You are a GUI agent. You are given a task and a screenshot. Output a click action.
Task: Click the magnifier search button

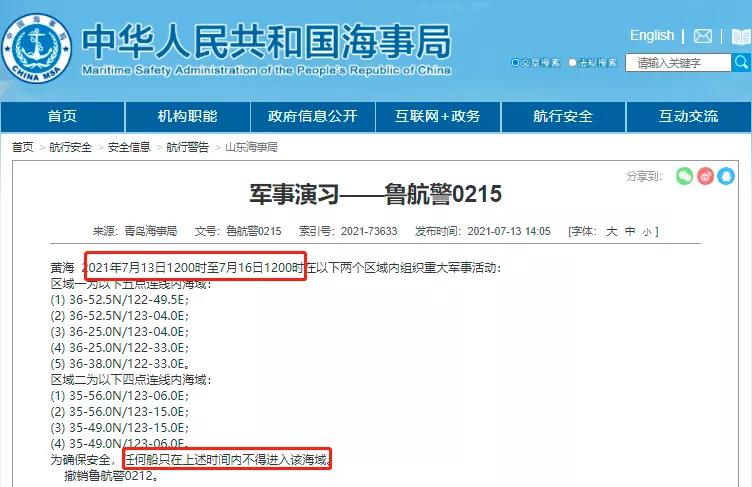[739, 62]
